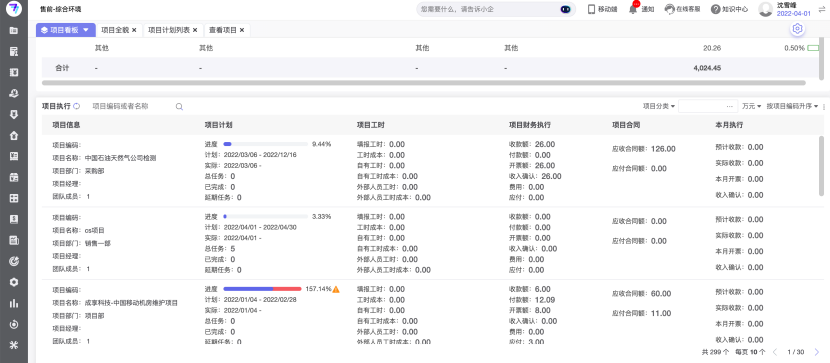The height and width of the screenshot is (363, 830).
Task: Close the 项目计划列表 tab
Action: 195,30
